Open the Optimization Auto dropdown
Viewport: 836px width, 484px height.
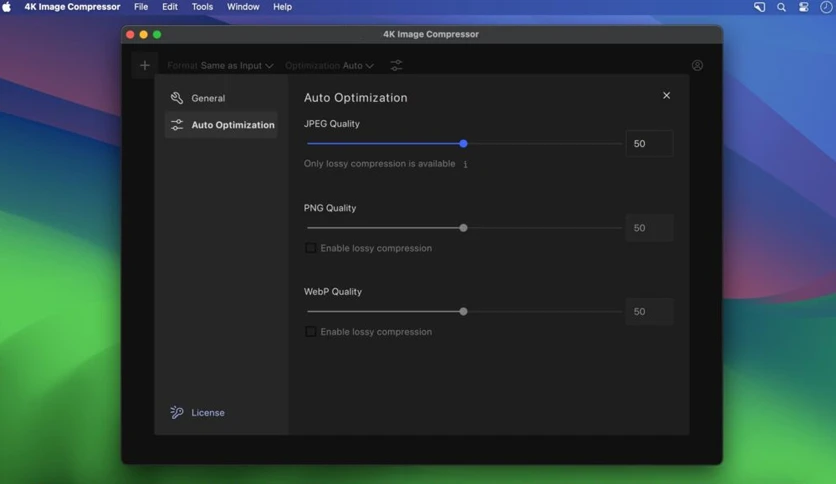[329, 66]
